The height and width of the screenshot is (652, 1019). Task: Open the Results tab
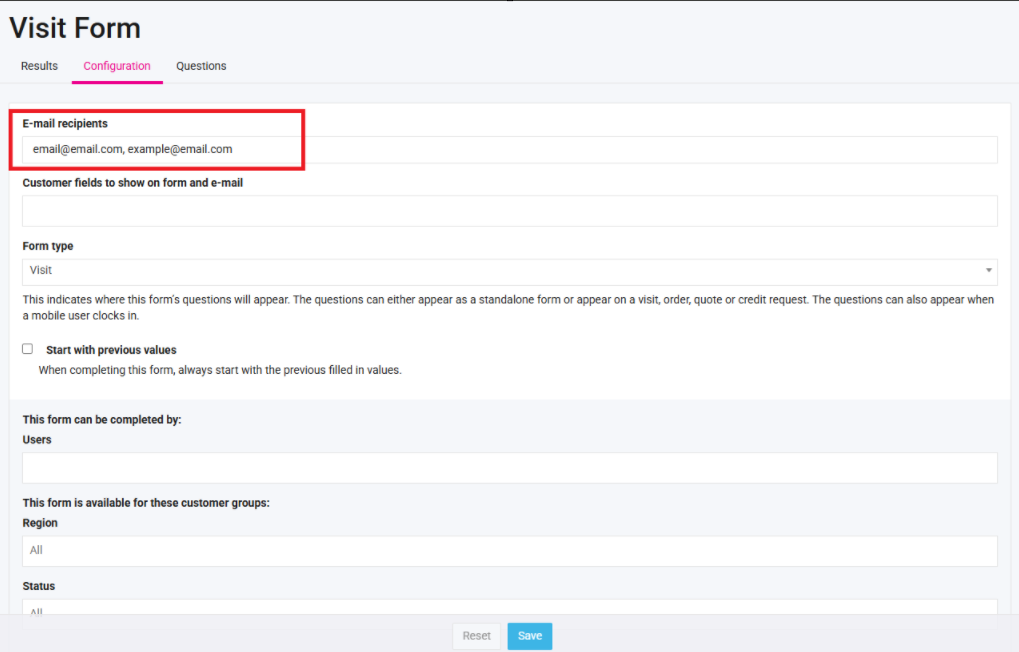[x=39, y=66]
